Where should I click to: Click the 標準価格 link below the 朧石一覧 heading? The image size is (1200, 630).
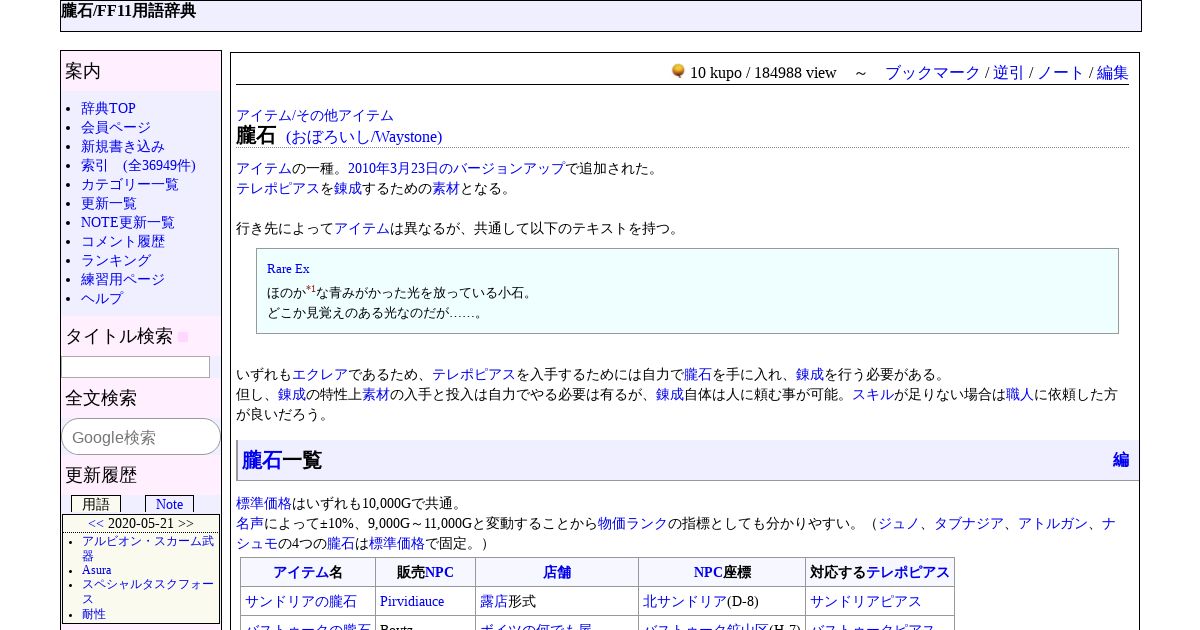pyautogui.click(x=264, y=504)
